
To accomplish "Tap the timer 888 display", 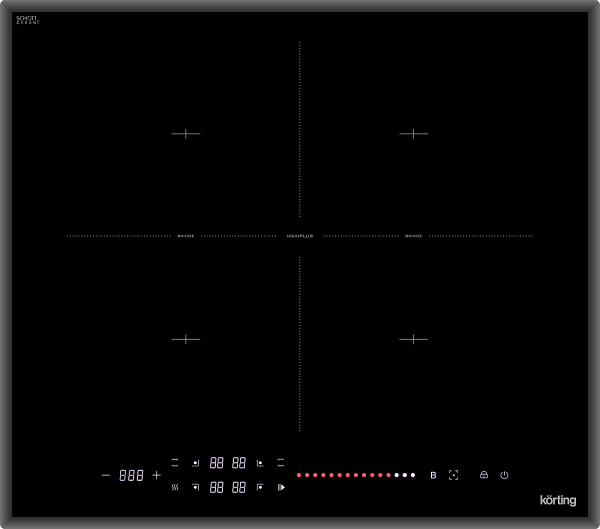I will pos(131,475).
